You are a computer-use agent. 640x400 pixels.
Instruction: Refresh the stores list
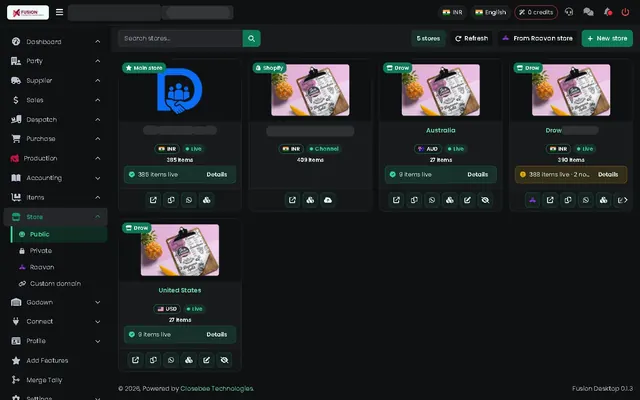click(471, 38)
